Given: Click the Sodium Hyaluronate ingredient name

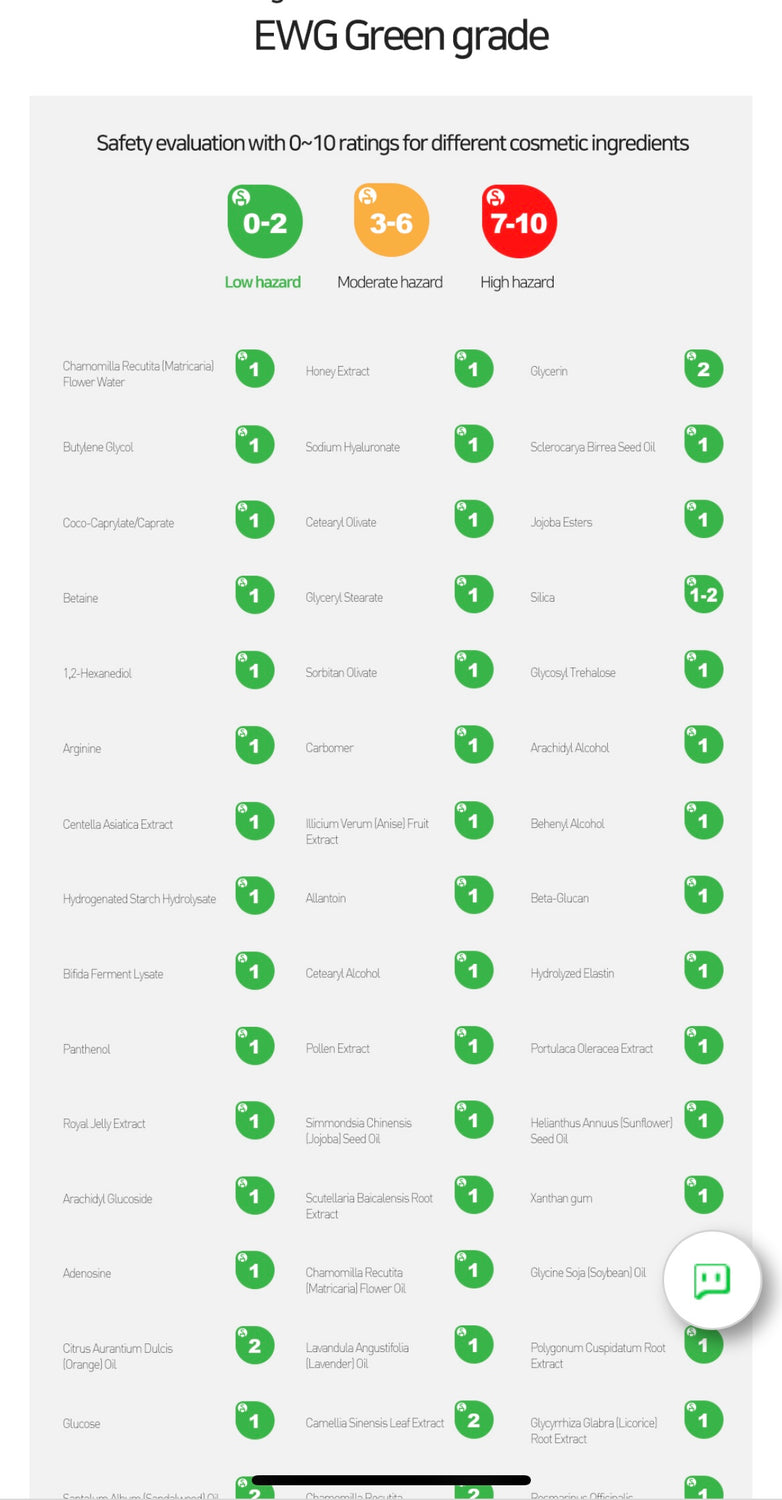Looking at the screenshot, I should coord(352,447).
